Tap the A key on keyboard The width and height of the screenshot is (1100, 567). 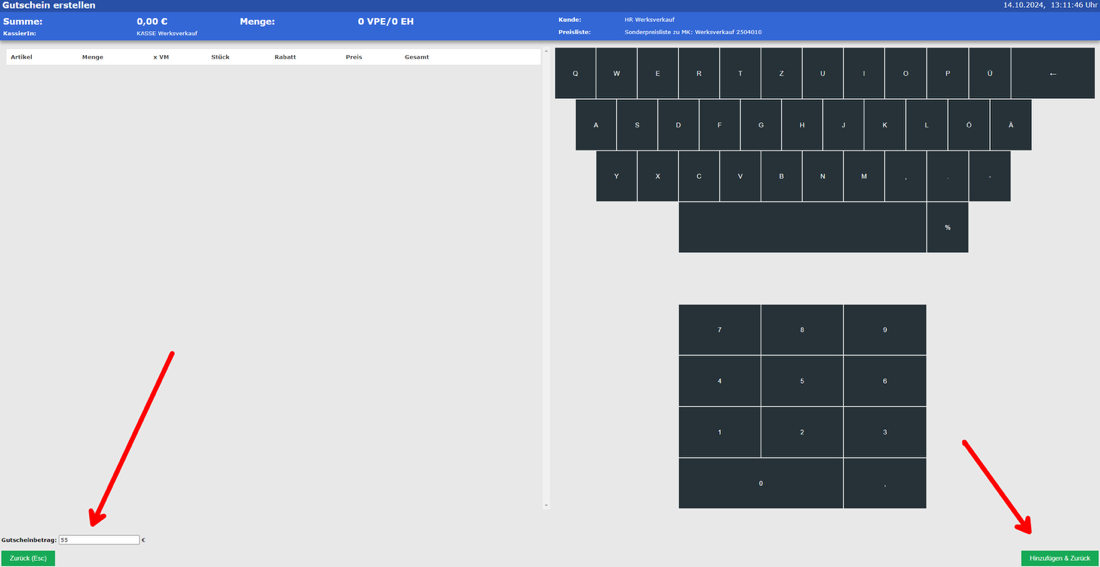[596, 125]
